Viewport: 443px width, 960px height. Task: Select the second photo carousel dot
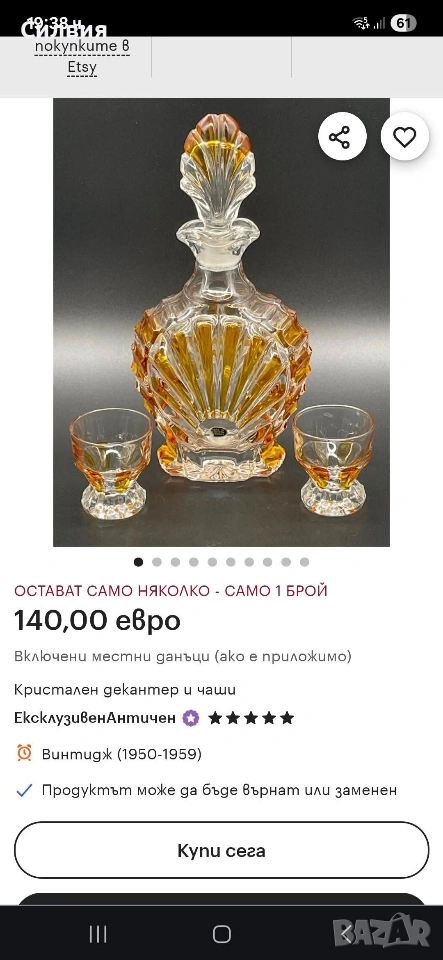pyautogui.click(x=157, y=562)
